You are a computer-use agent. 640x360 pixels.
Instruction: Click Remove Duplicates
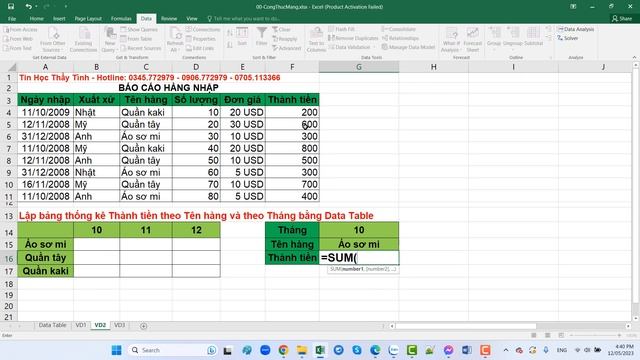tap(353, 38)
